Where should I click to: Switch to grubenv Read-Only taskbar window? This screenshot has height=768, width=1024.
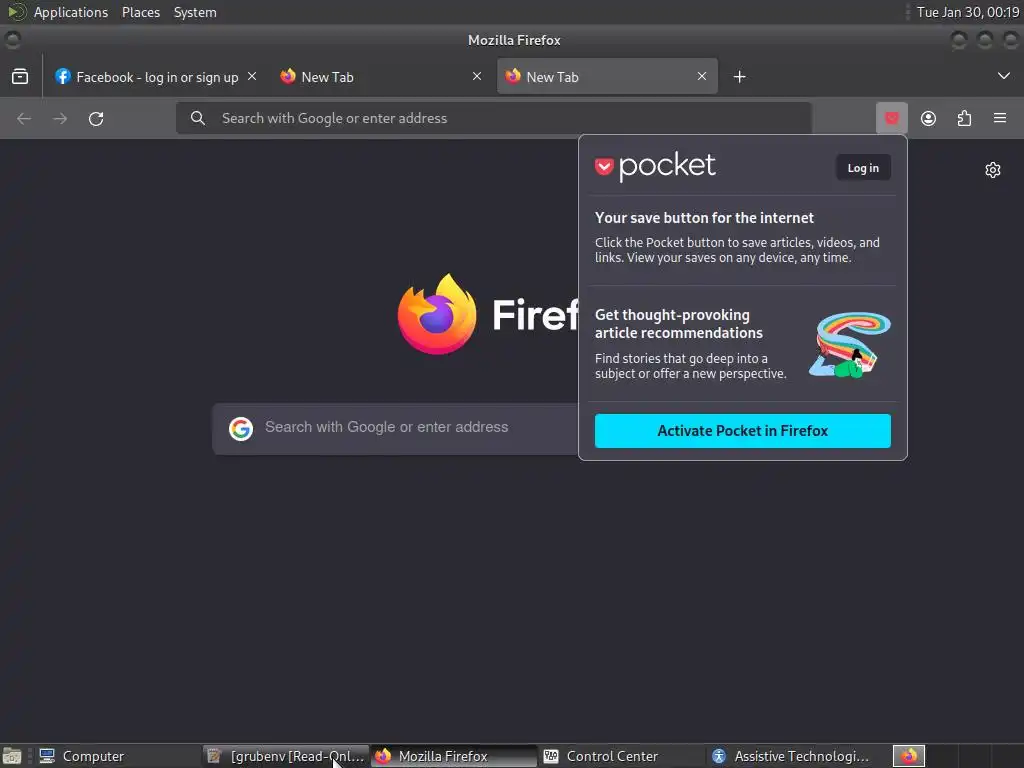point(285,756)
